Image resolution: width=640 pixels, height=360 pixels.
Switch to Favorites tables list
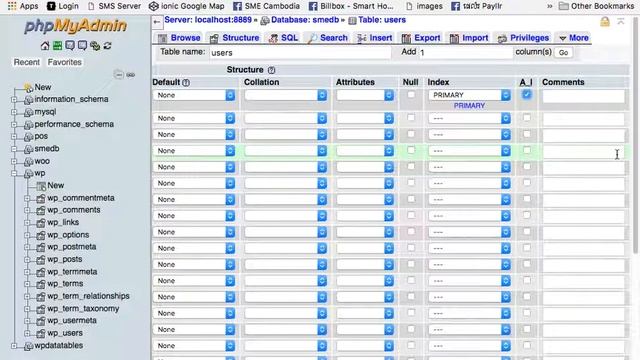click(x=64, y=62)
